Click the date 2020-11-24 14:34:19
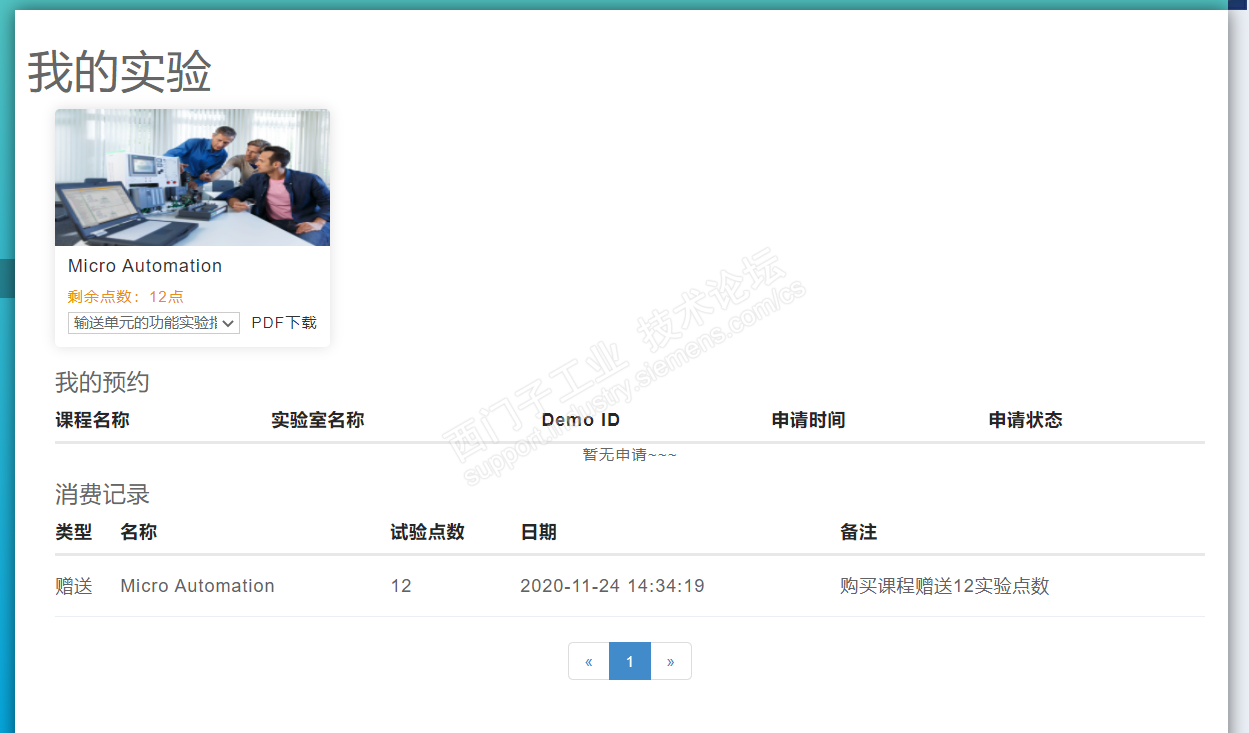Image resolution: width=1249 pixels, height=733 pixels. pos(612,586)
